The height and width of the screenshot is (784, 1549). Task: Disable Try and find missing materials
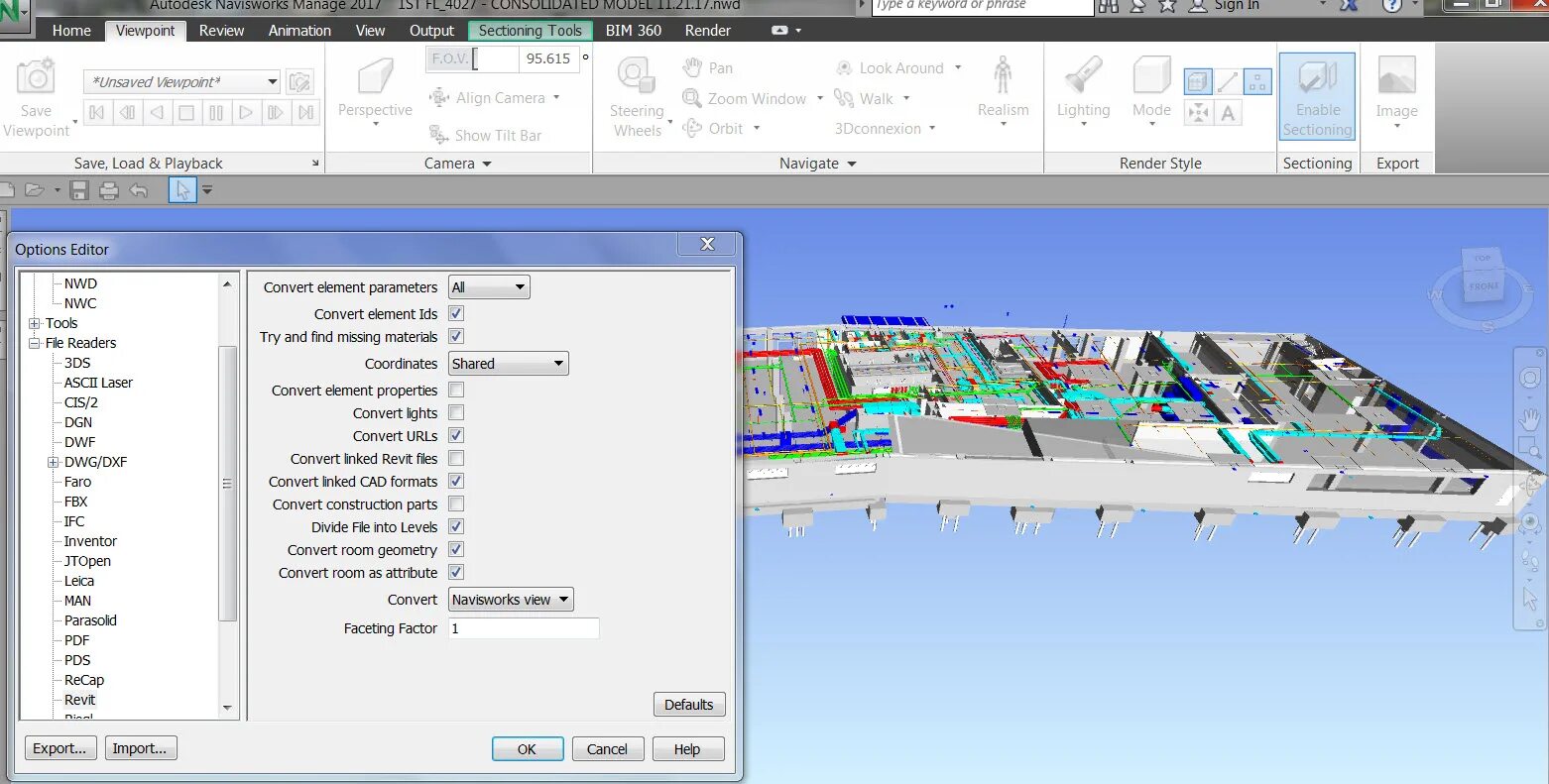point(456,336)
